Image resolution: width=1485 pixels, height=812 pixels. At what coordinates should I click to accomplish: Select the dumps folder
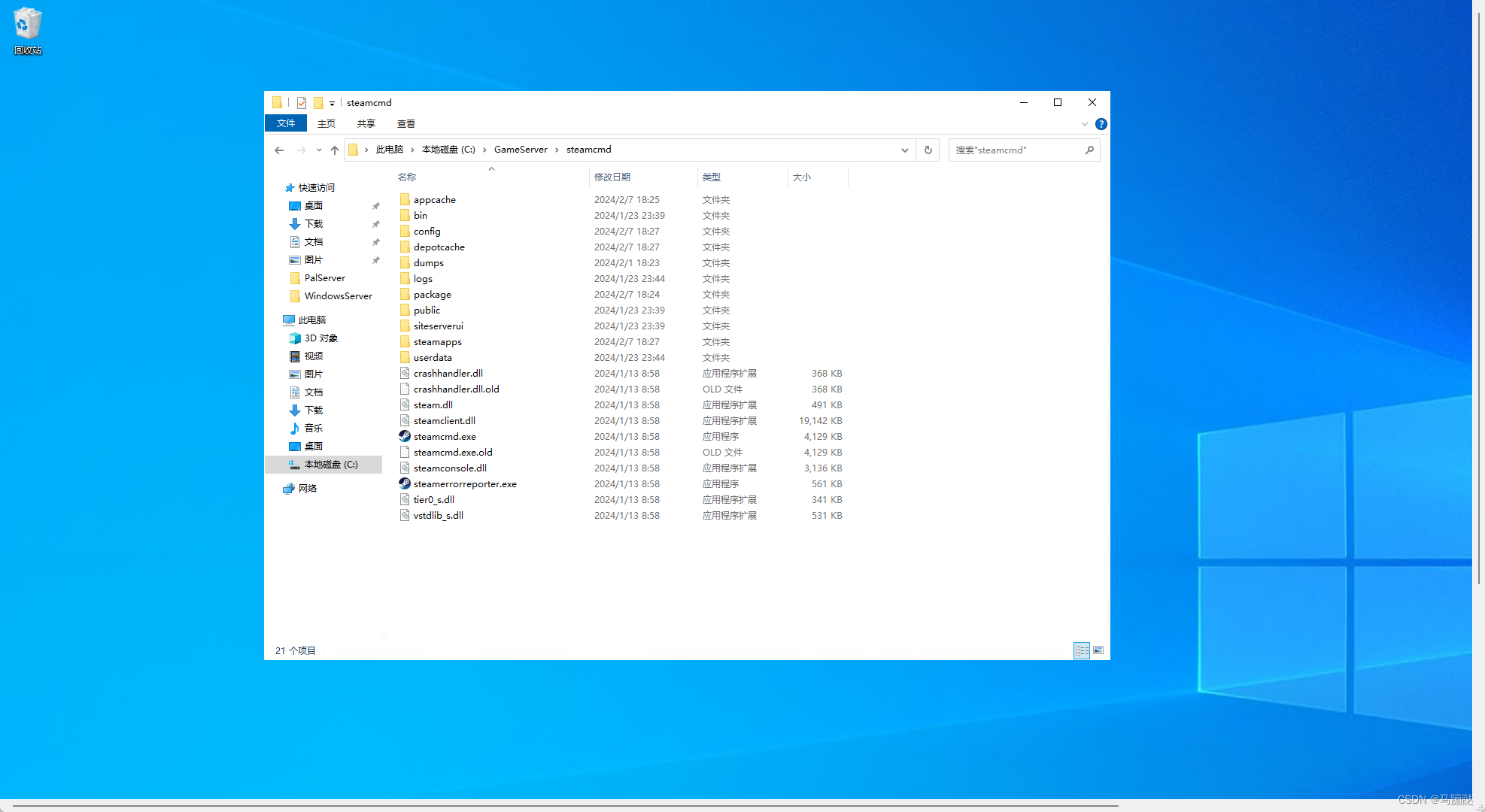pyautogui.click(x=429, y=263)
